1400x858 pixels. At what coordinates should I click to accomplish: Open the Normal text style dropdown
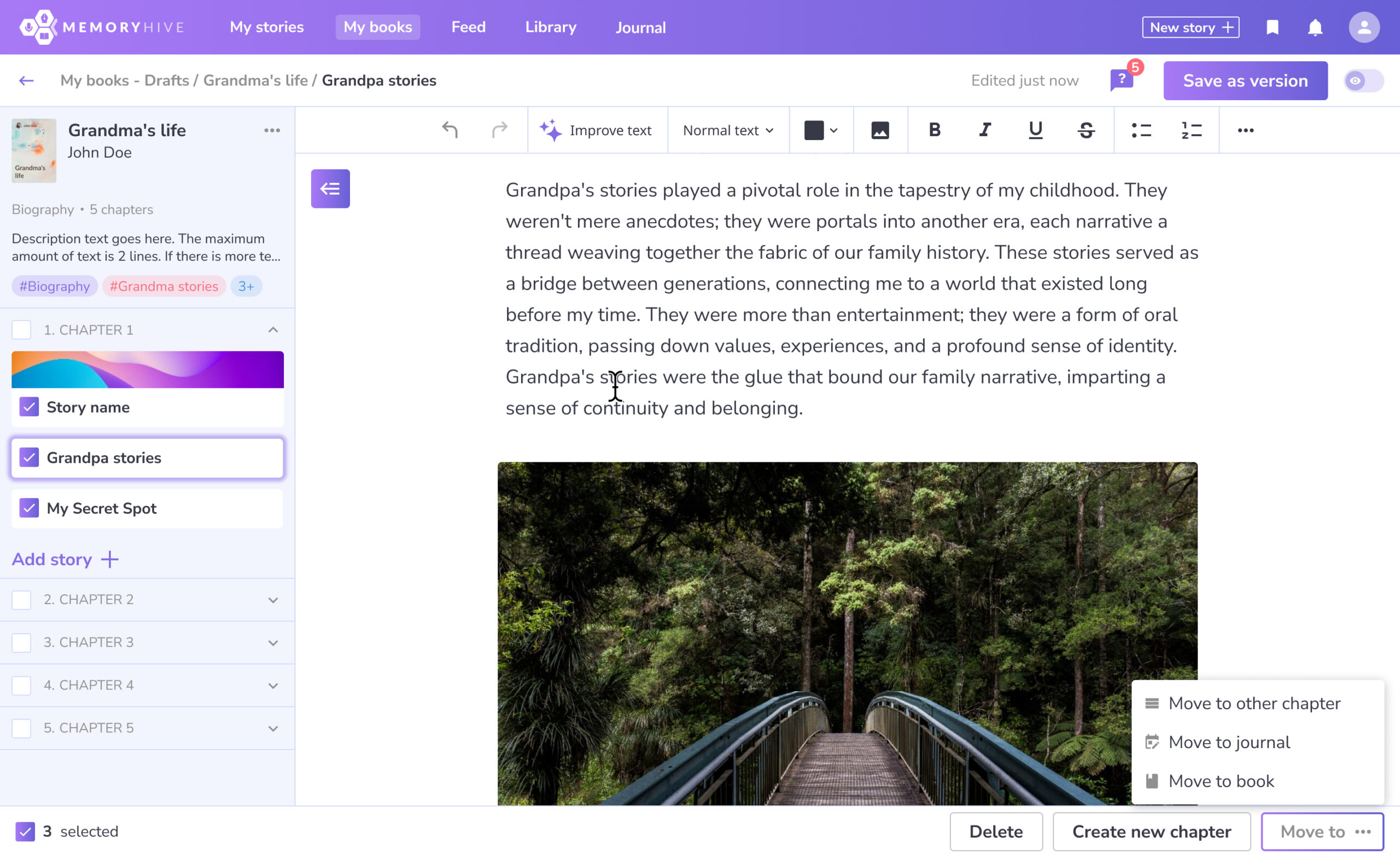click(x=728, y=130)
